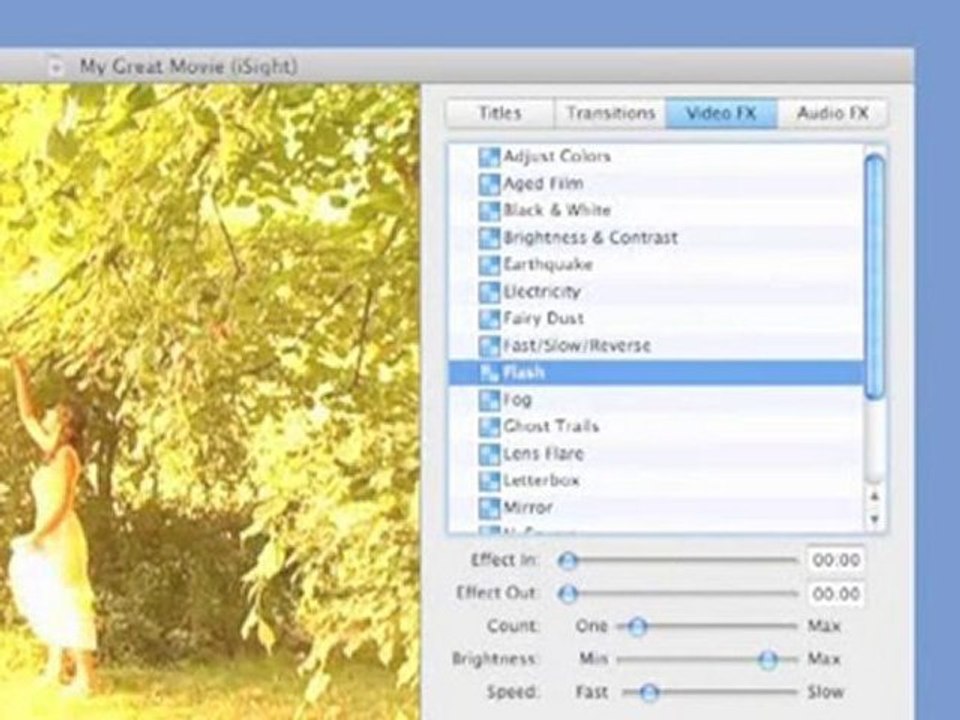Click the Fast label of Speed slider
The height and width of the screenshot is (720, 960).
[x=591, y=692]
